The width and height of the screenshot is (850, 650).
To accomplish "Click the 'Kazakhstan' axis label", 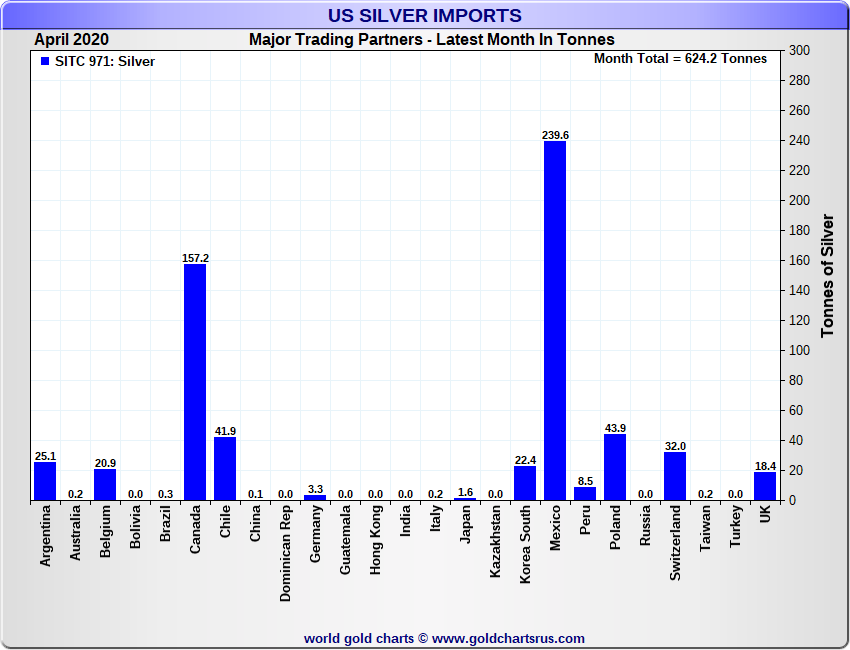I will 495,541.
